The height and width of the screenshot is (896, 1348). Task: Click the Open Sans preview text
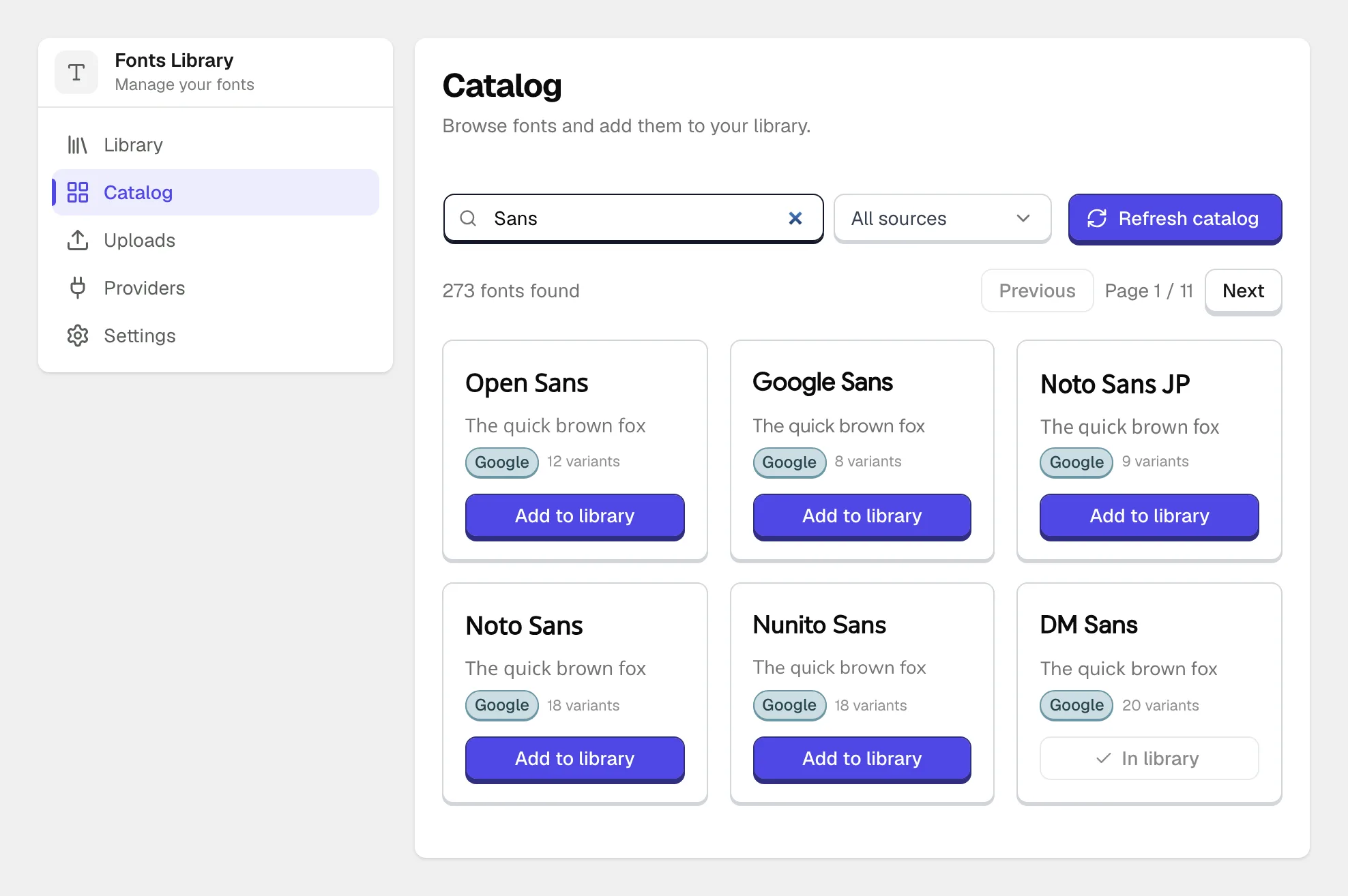(x=555, y=426)
